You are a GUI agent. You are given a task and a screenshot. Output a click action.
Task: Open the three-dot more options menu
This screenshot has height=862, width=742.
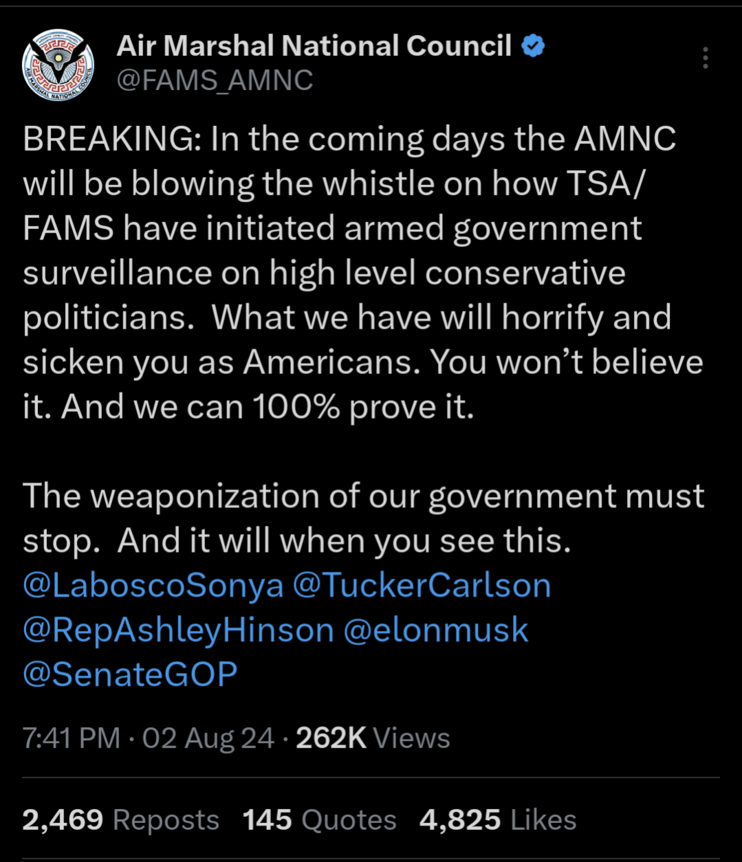(x=705, y=58)
